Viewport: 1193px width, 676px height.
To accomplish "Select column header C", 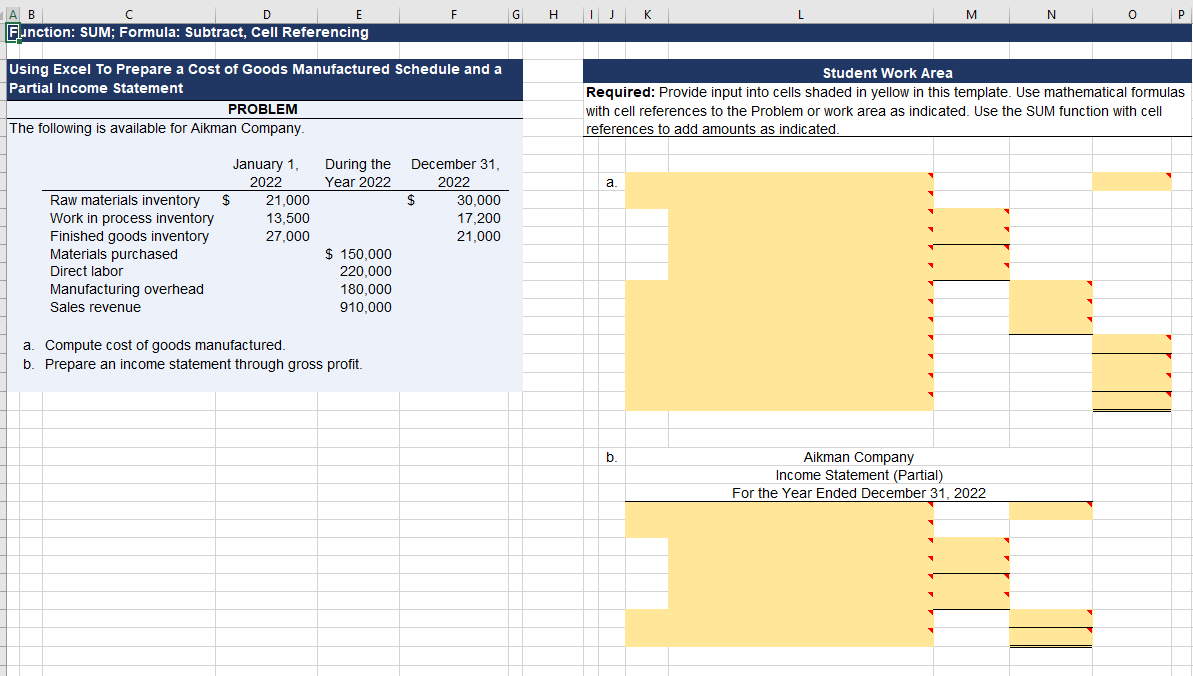I will coord(128,14).
